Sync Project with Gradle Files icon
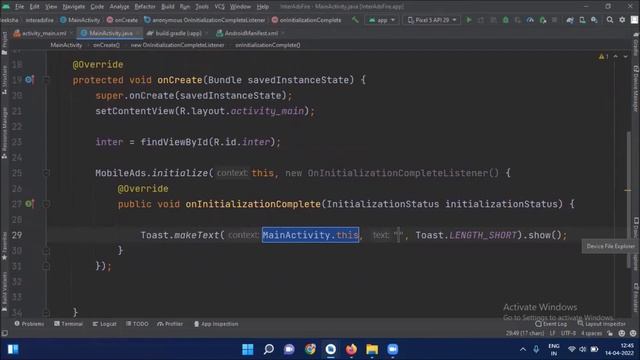The width and height of the screenshot is (640, 360). click(570, 20)
